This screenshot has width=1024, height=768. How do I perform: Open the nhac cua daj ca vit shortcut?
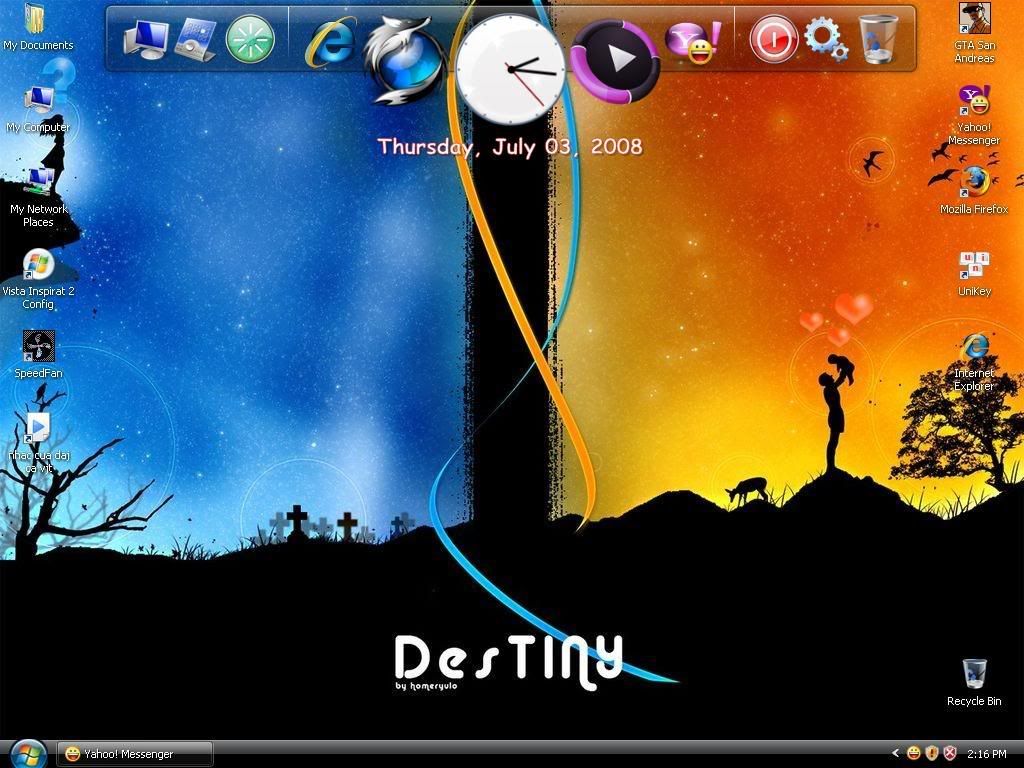coord(39,443)
